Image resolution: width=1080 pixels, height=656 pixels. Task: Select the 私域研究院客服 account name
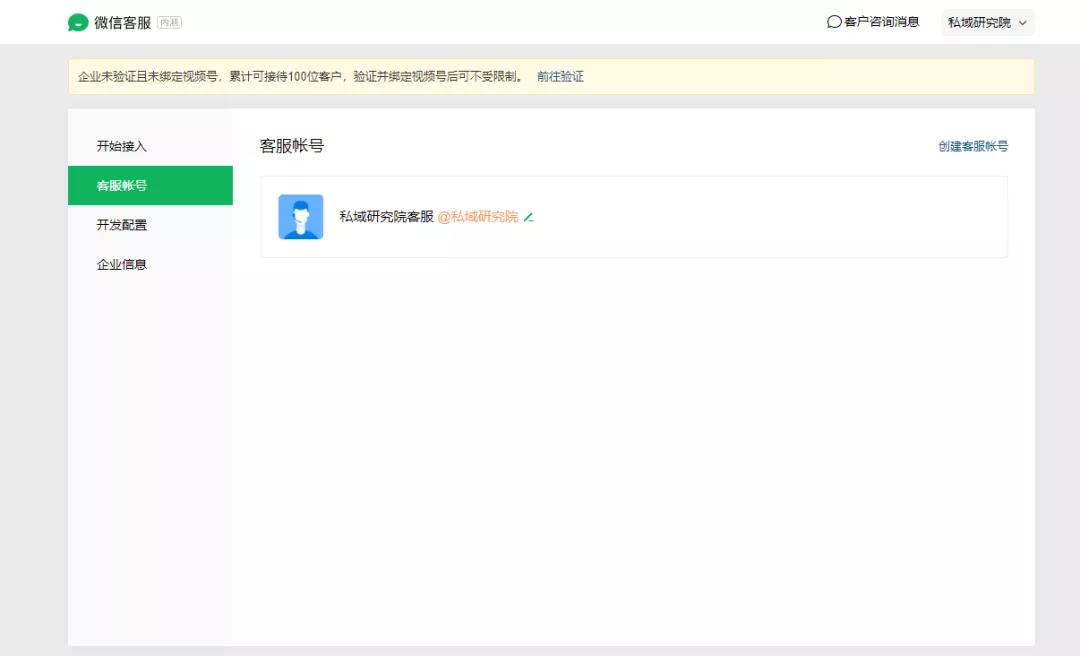[386, 217]
